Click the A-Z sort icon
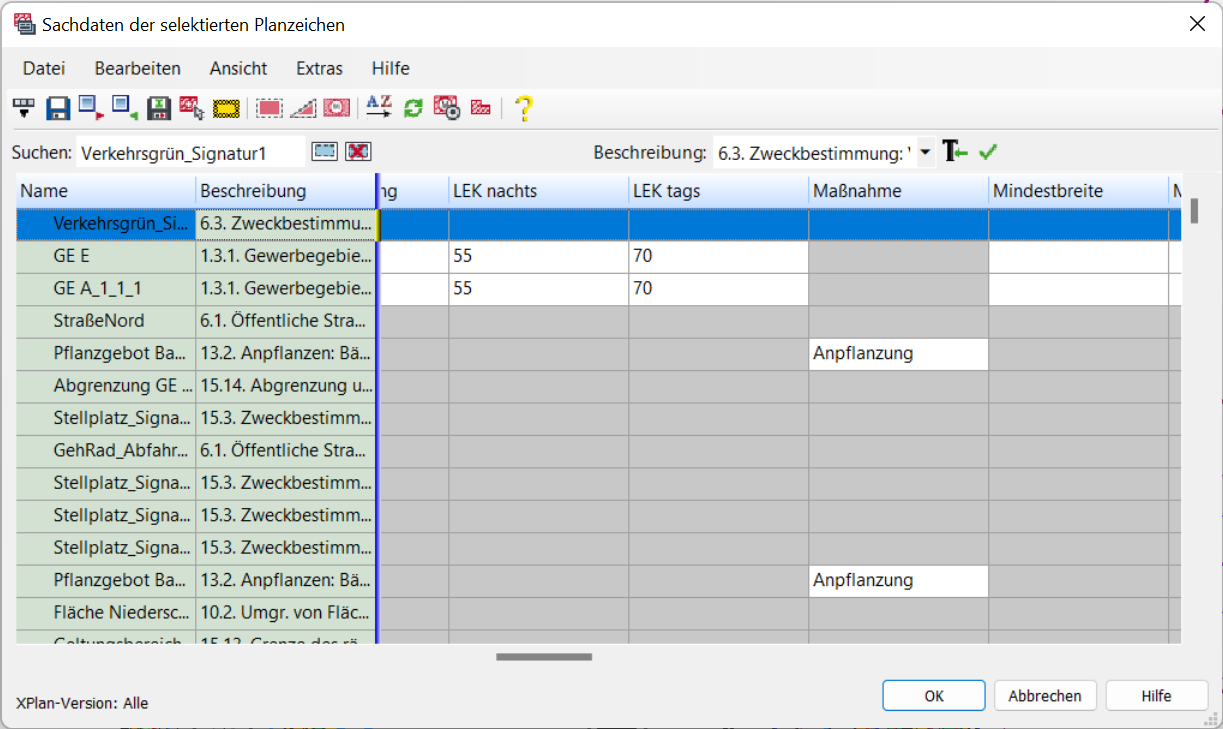Screen dimensions: 1223x729 (x=379, y=107)
